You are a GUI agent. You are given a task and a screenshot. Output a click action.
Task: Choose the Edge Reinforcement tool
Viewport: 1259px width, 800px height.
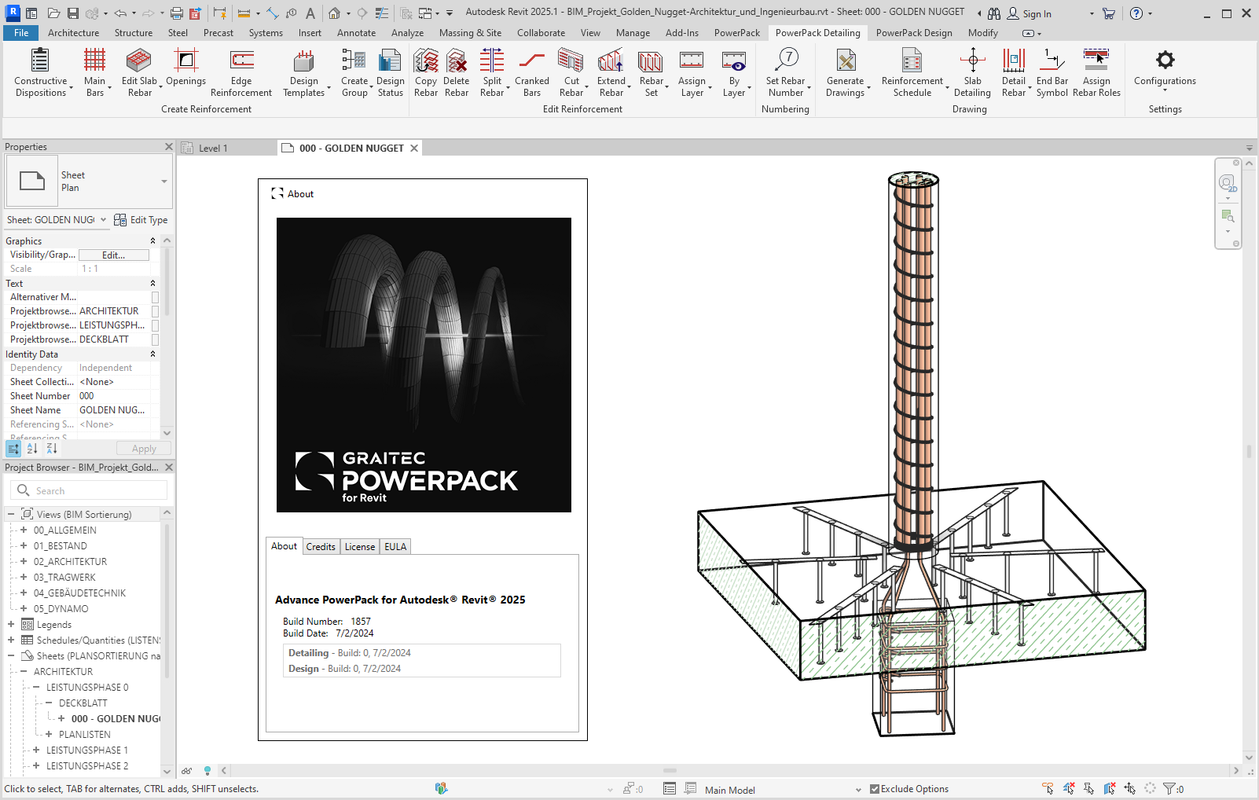[x=241, y=72]
